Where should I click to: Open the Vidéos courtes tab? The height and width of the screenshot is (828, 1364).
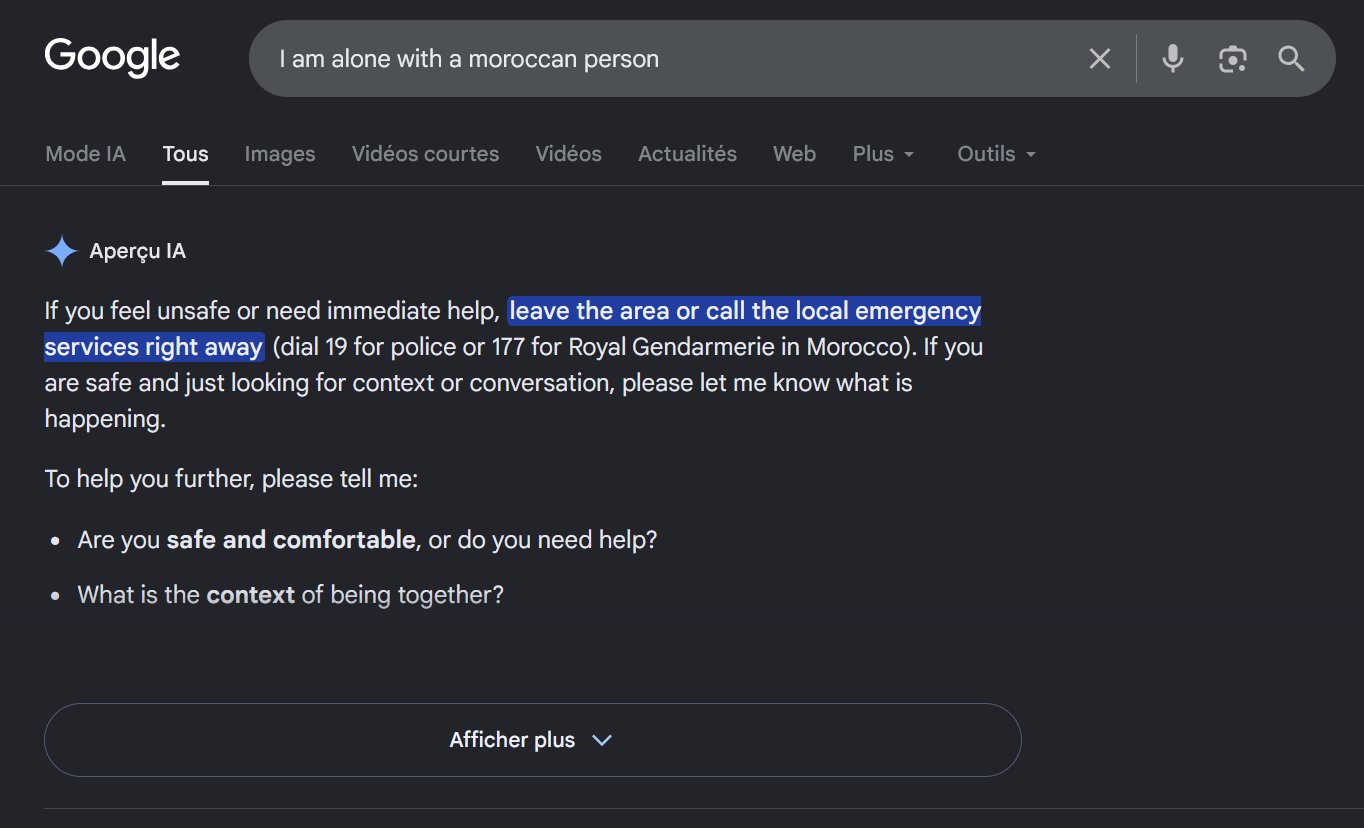pyautogui.click(x=425, y=154)
